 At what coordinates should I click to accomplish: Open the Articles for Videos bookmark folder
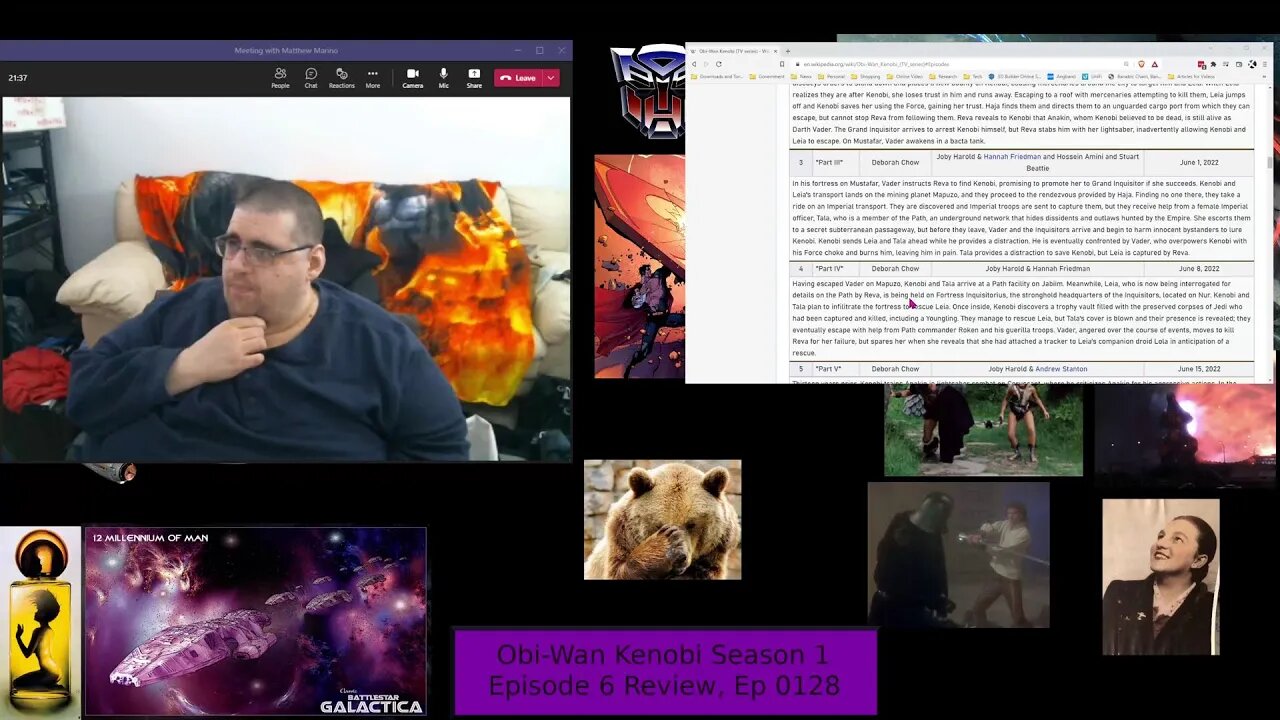click(1190, 76)
